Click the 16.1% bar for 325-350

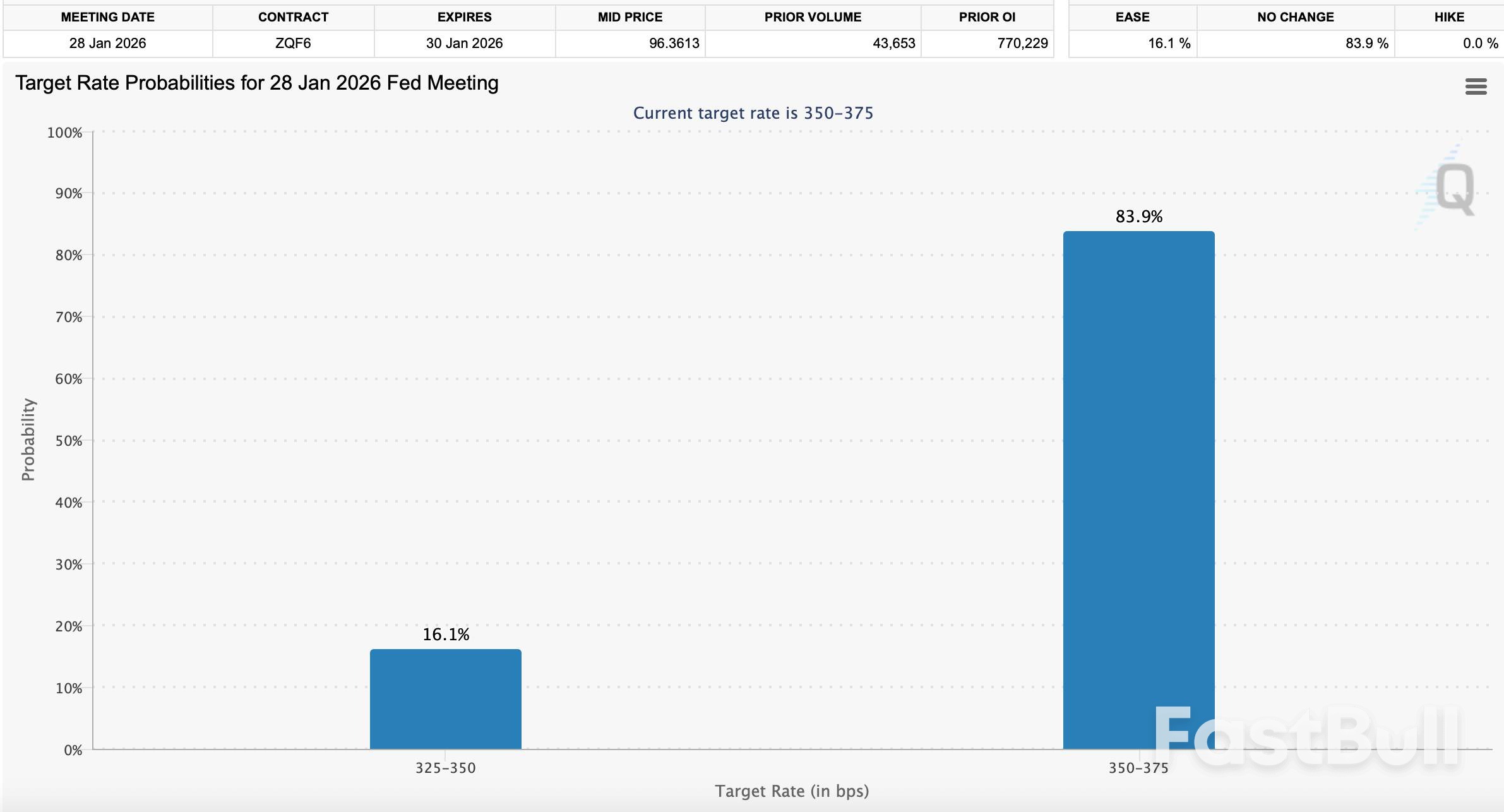tap(445, 699)
